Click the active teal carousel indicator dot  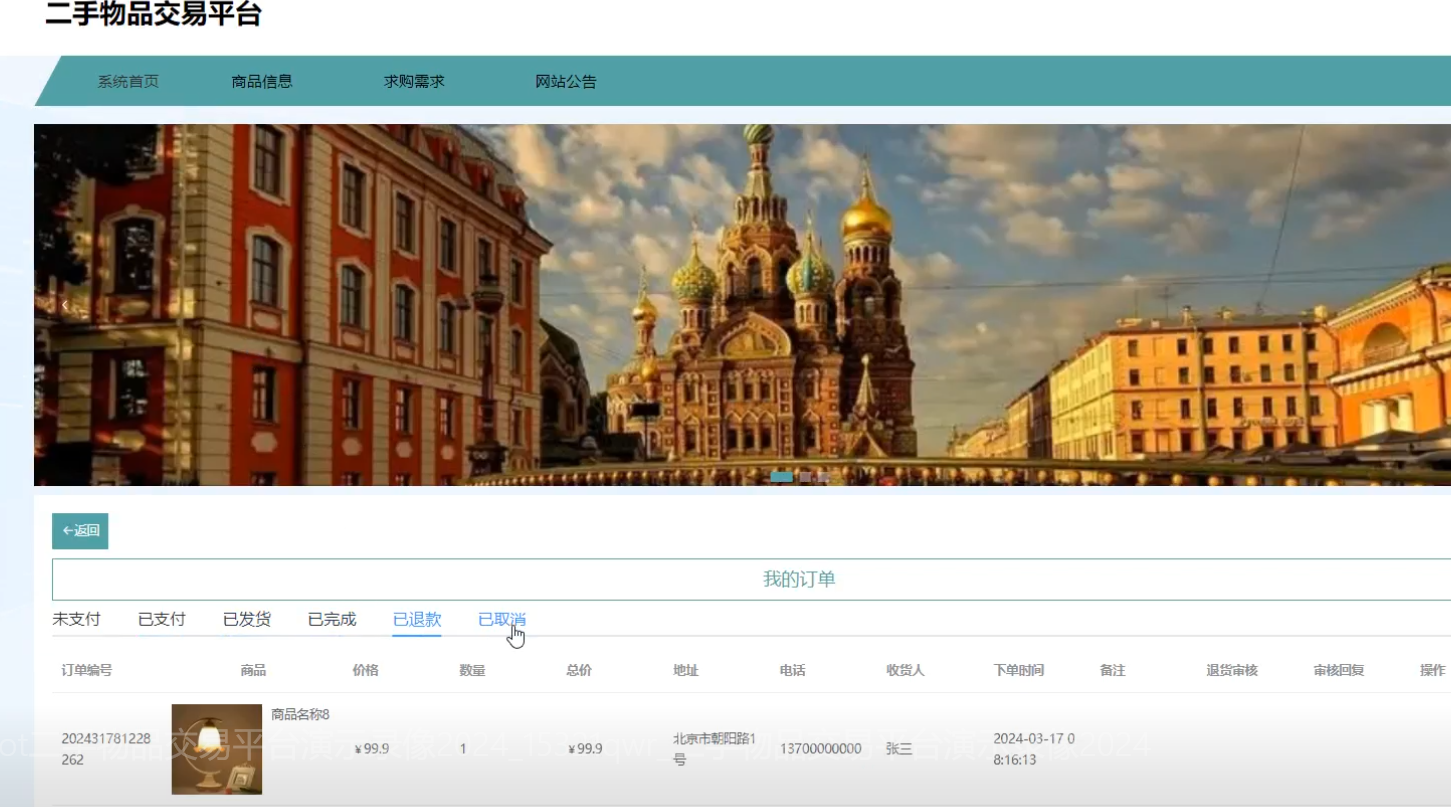click(x=784, y=478)
